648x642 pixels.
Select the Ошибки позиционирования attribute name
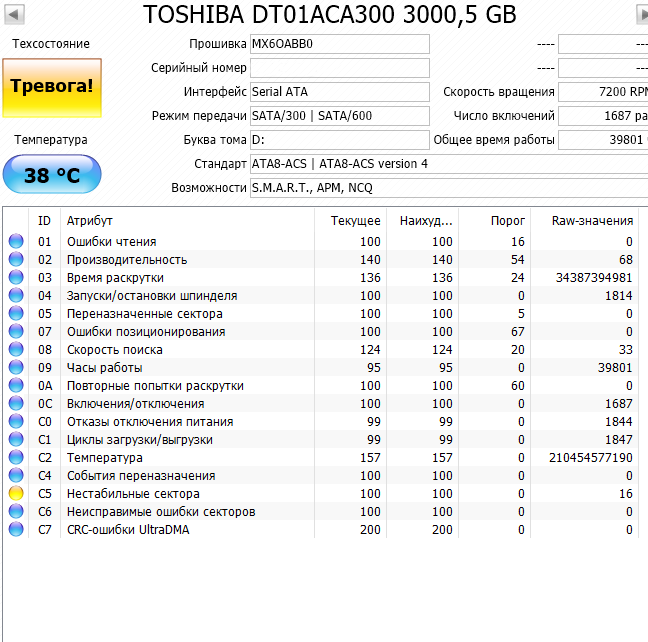point(146,332)
